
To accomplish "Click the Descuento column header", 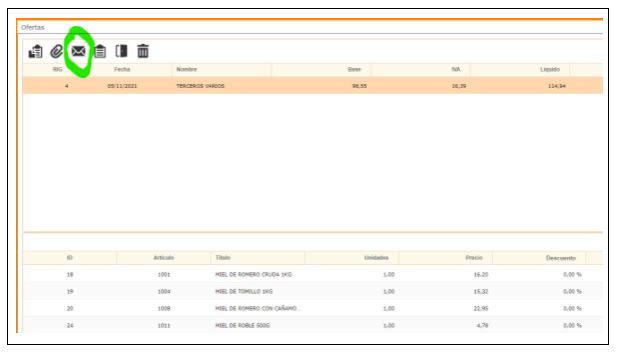I will [561, 258].
